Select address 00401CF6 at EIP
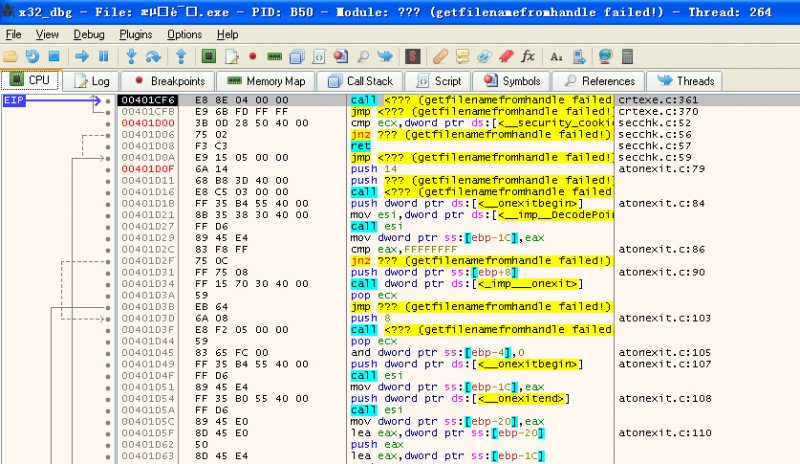This screenshot has height=464, width=800. (x=148, y=100)
